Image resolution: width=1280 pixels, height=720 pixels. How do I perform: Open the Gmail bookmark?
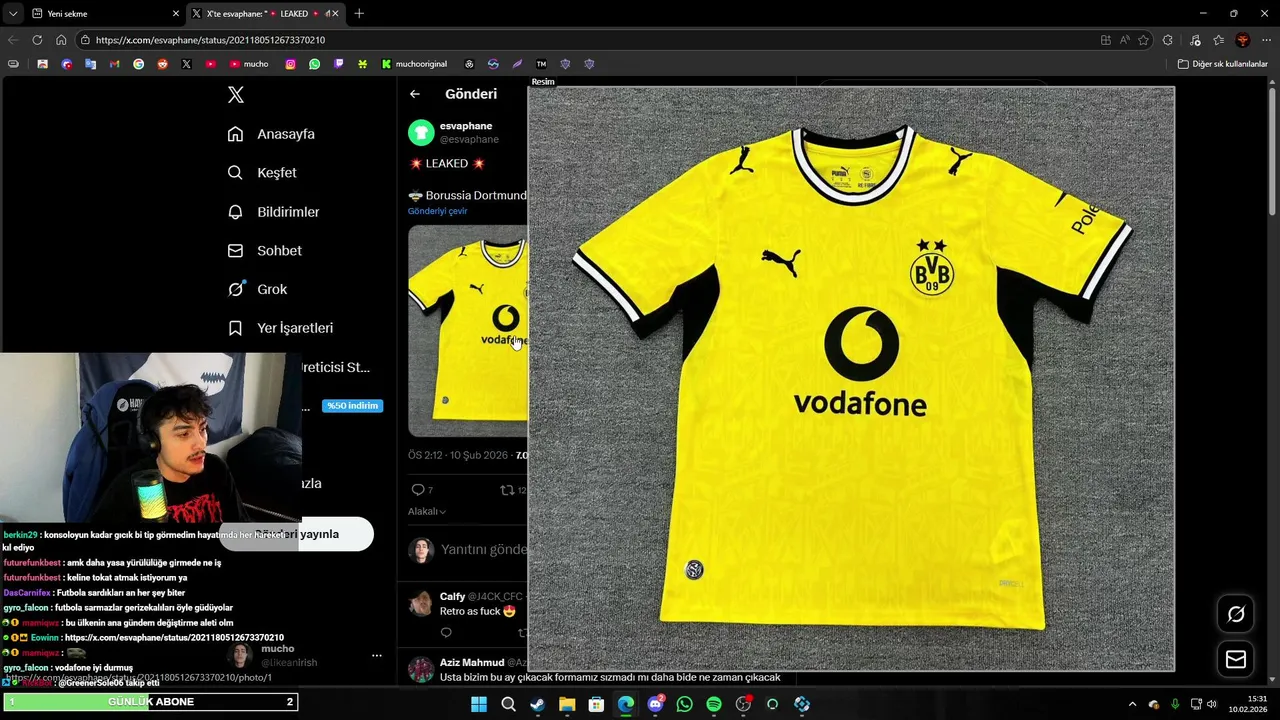pyautogui.click(x=115, y=64)
